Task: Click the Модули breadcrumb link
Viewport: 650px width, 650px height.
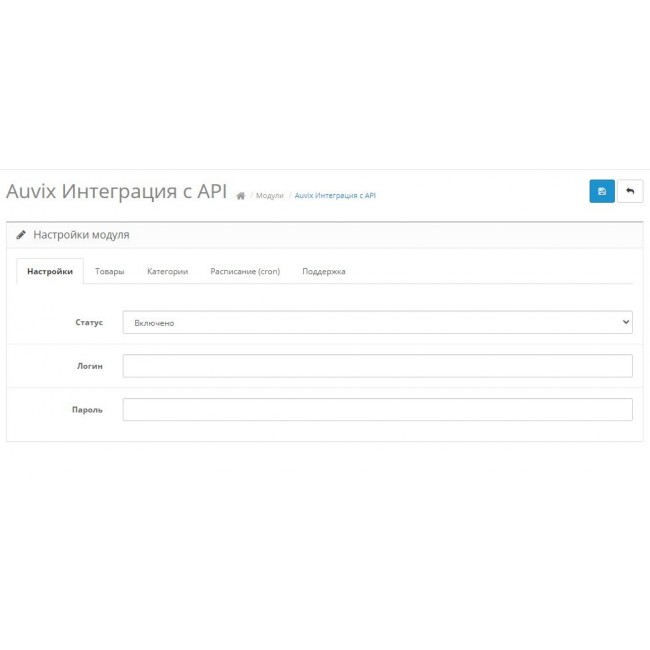Action: tap(270, 196)
